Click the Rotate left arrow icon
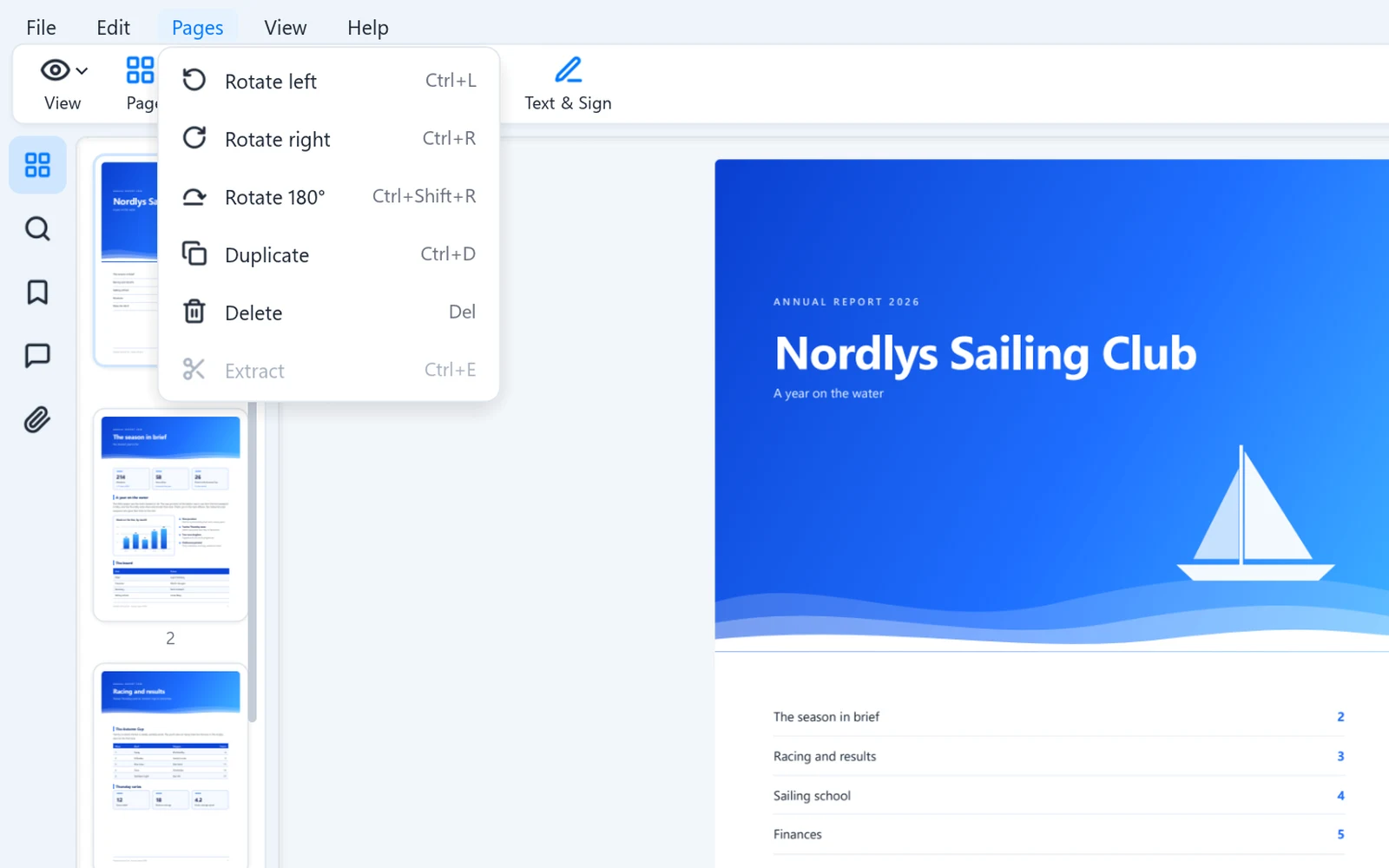1389x868 pixels. point(194,80)
